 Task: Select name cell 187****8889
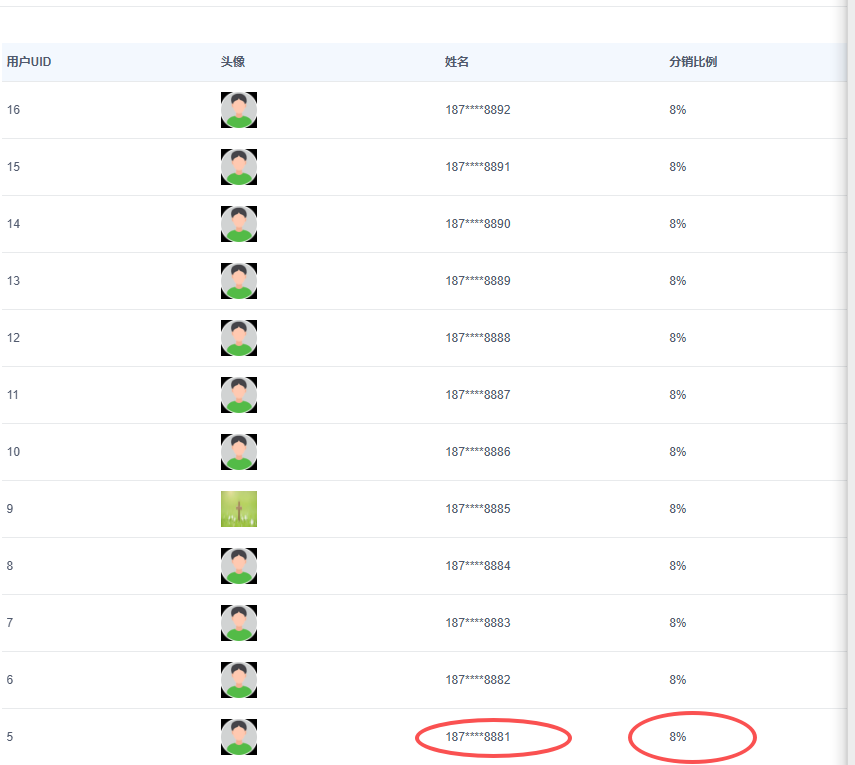[x=478, y=281]
